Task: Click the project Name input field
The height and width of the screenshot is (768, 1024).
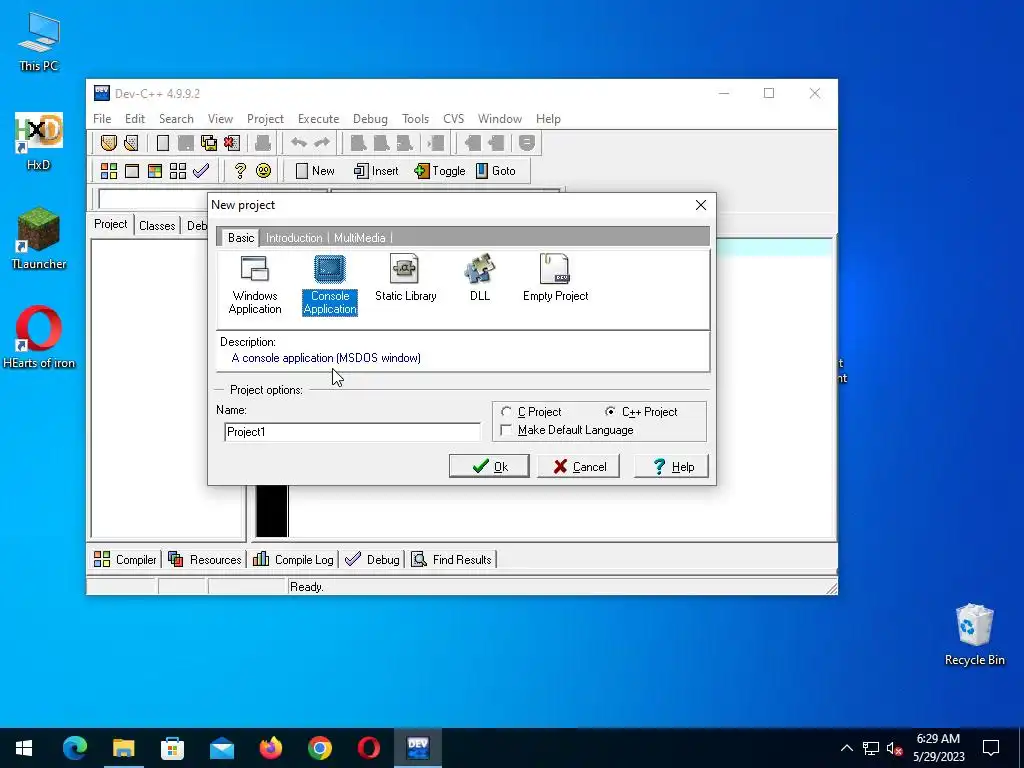Action: pyautogui.click(x=353, y=432)
